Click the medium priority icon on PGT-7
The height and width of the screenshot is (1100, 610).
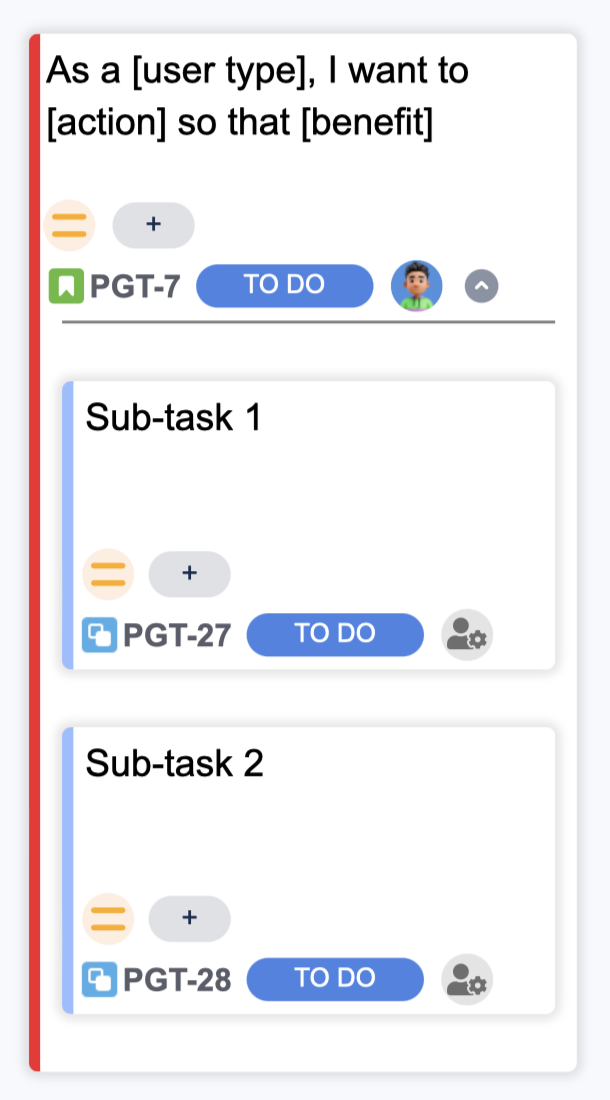pos(69,225)
